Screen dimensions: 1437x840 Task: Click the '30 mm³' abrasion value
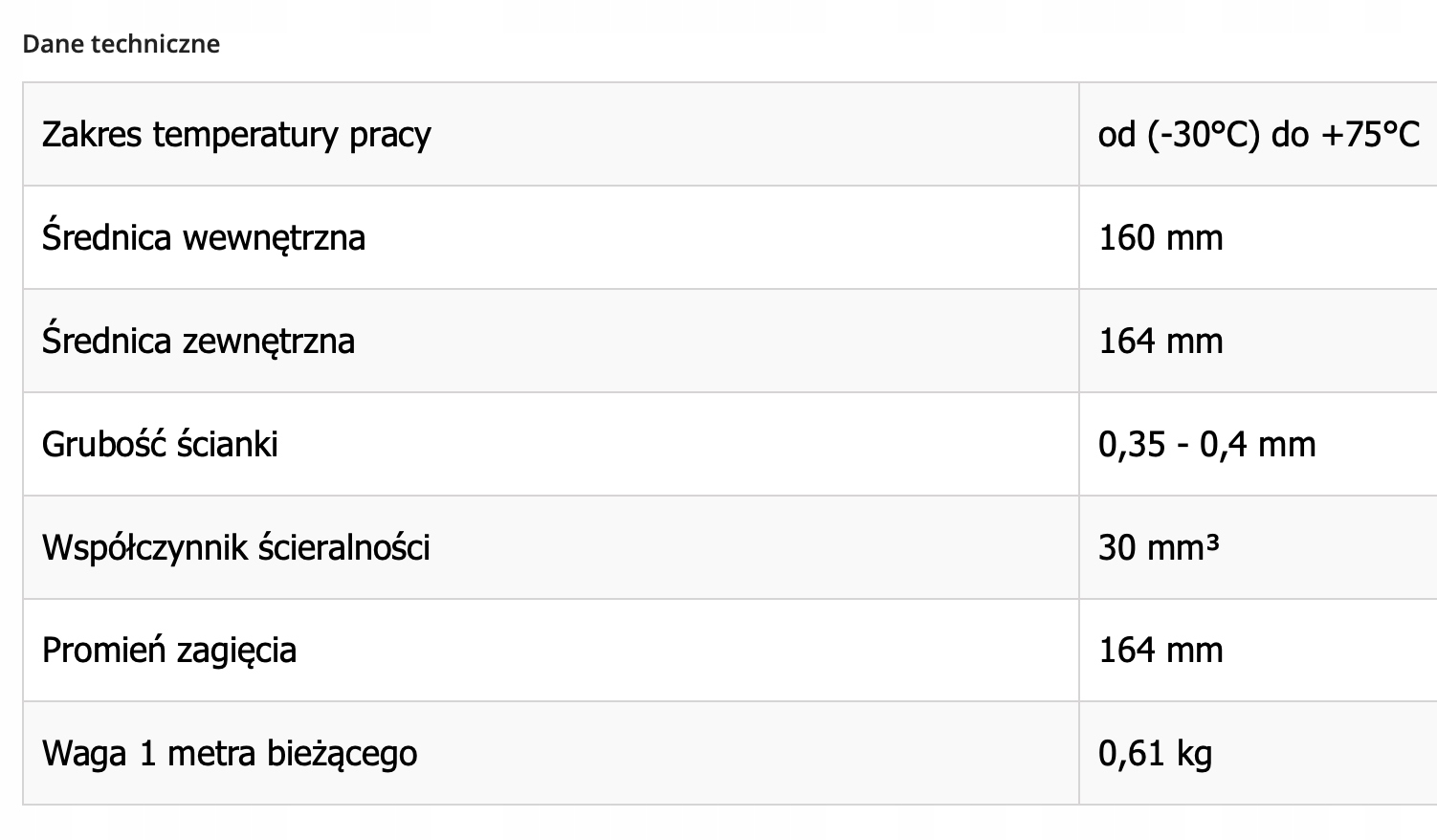1159,547
